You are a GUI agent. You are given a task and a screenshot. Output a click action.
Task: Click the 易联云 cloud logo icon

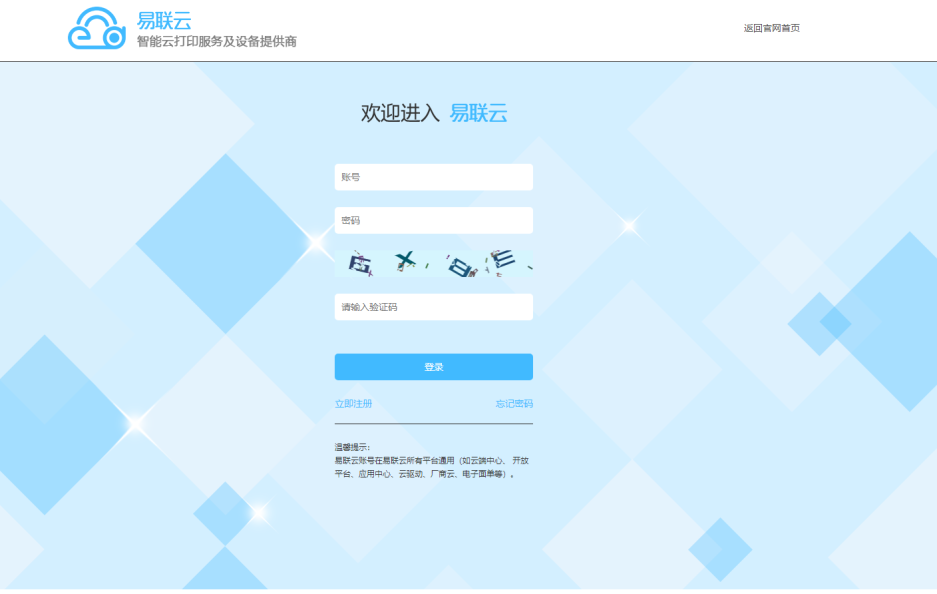97,28
